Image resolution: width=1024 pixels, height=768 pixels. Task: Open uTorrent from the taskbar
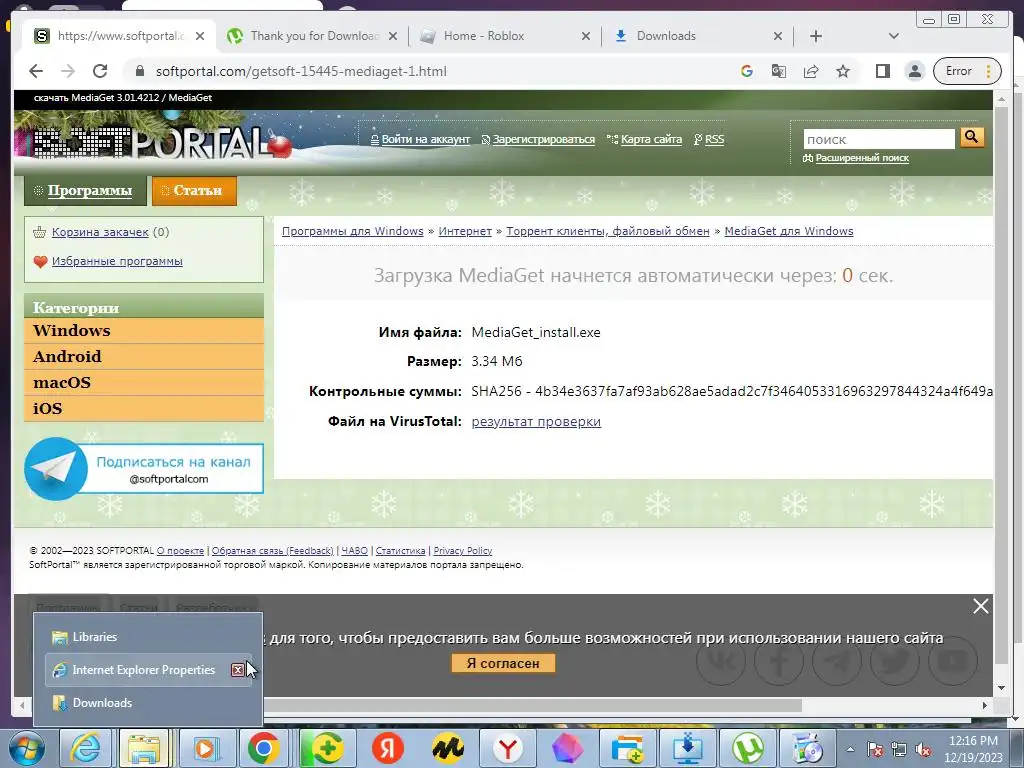[749, 748]
